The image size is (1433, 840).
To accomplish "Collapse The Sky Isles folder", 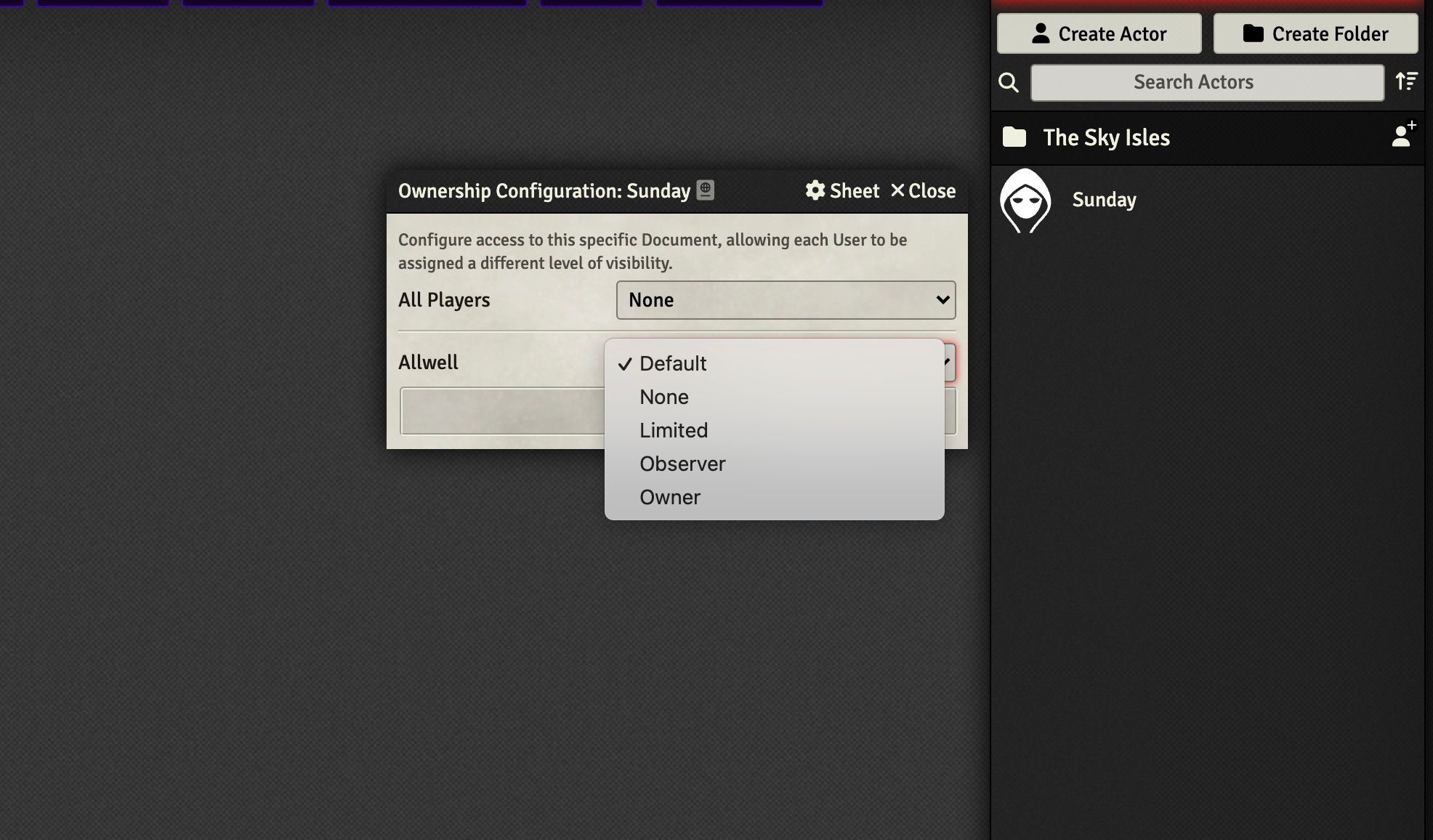I will (1105, 137).
